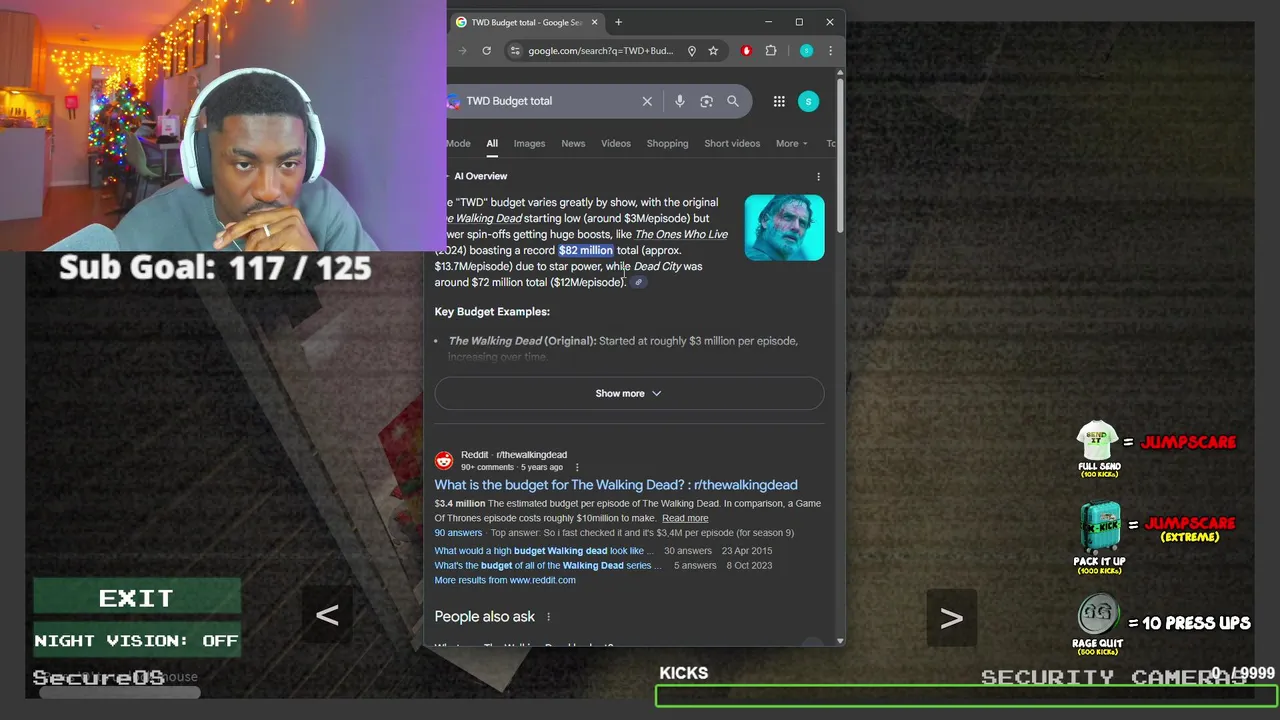Image resolution: width=1280 pixels, height=720 pixels.
Task: Maximize the Chrome window
Action: tap(799, 22)
